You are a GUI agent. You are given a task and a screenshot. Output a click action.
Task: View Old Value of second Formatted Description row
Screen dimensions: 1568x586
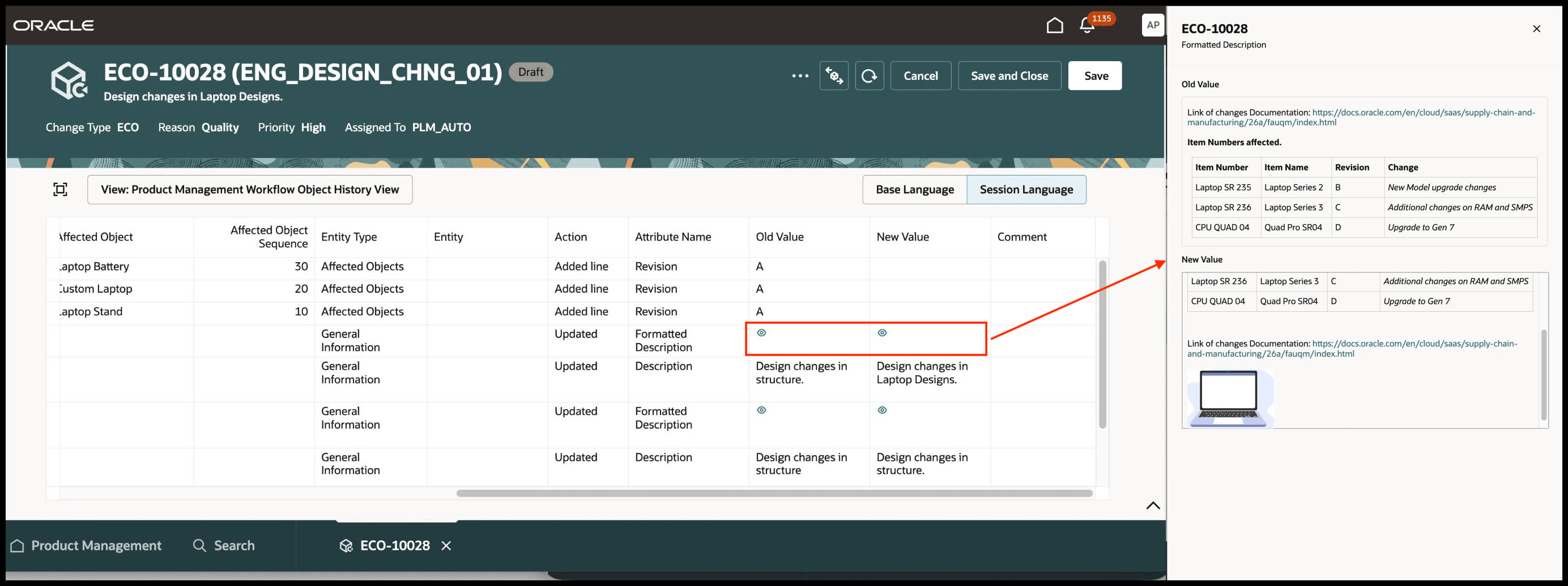click(761, 410)
